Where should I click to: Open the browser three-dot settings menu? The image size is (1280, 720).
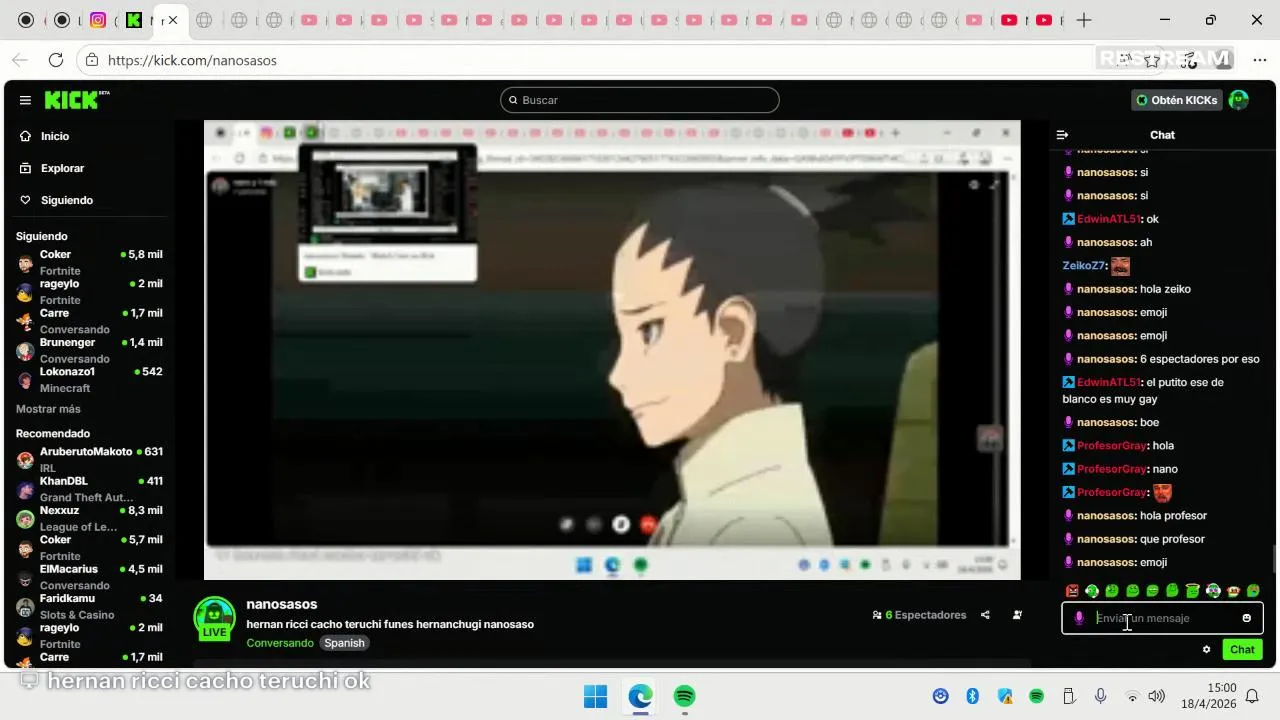pyautogui.click(x=1260, y=60)
